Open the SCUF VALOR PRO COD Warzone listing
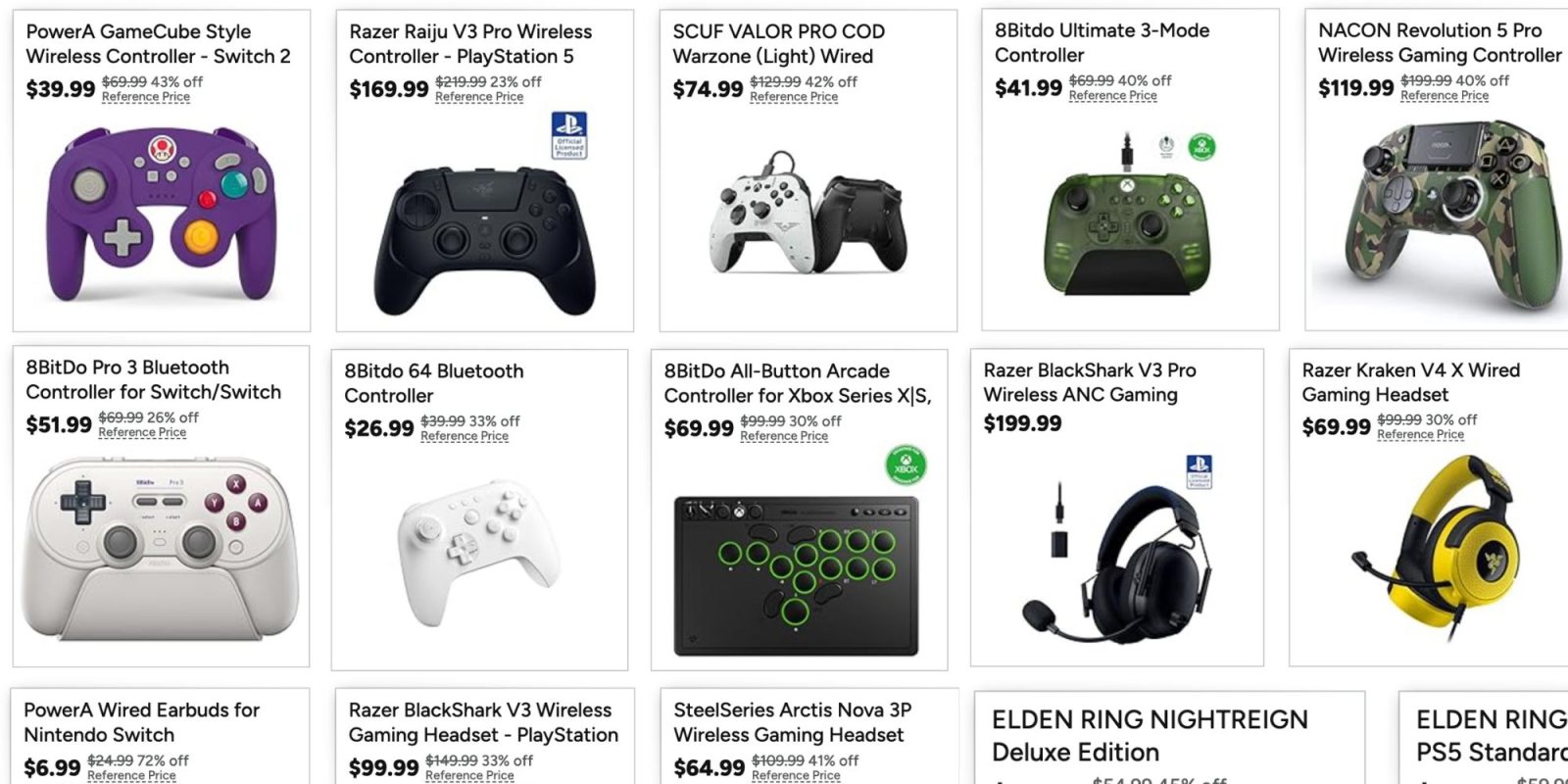Image resolution: width=1568 pixels, height=784 pixels. pos(777,43)
